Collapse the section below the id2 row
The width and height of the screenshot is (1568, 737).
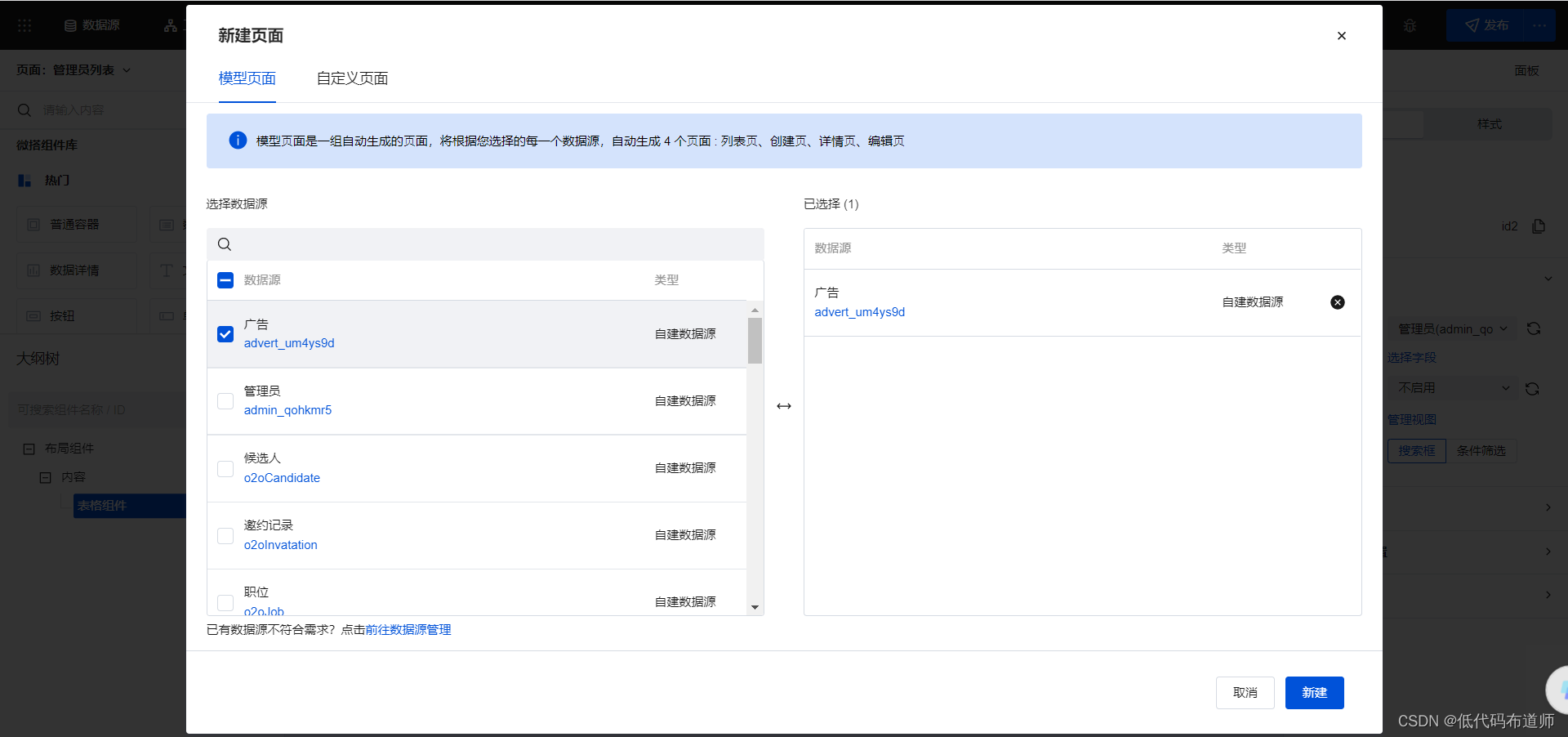1548,279
